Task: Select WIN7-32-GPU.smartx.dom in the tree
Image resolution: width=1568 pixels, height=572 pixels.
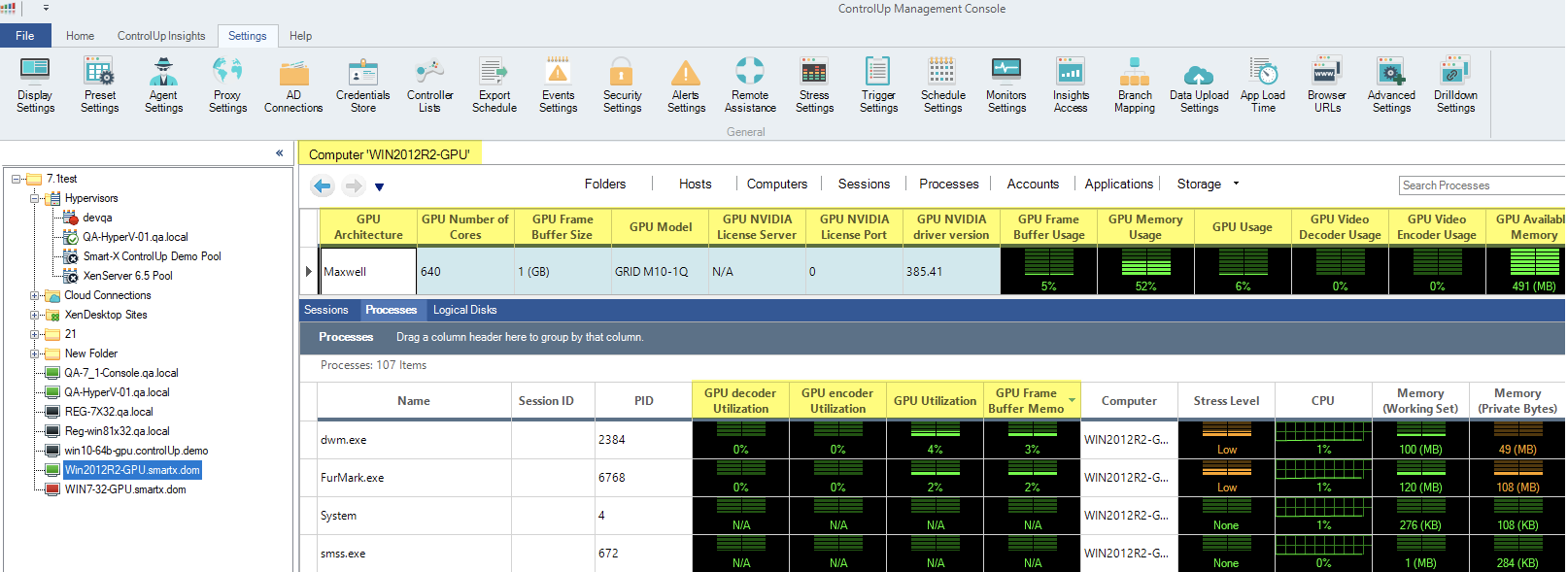Action: coord(125,489)
